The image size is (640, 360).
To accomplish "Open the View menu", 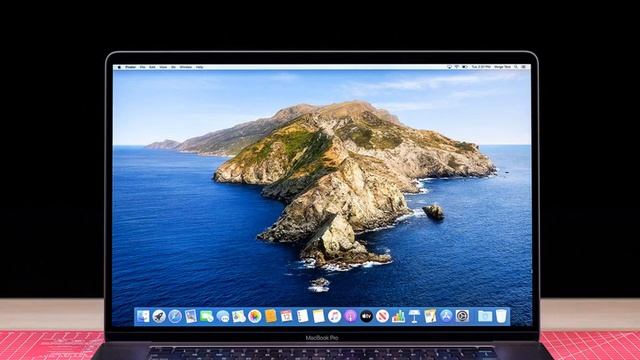I will pos(163,67).
